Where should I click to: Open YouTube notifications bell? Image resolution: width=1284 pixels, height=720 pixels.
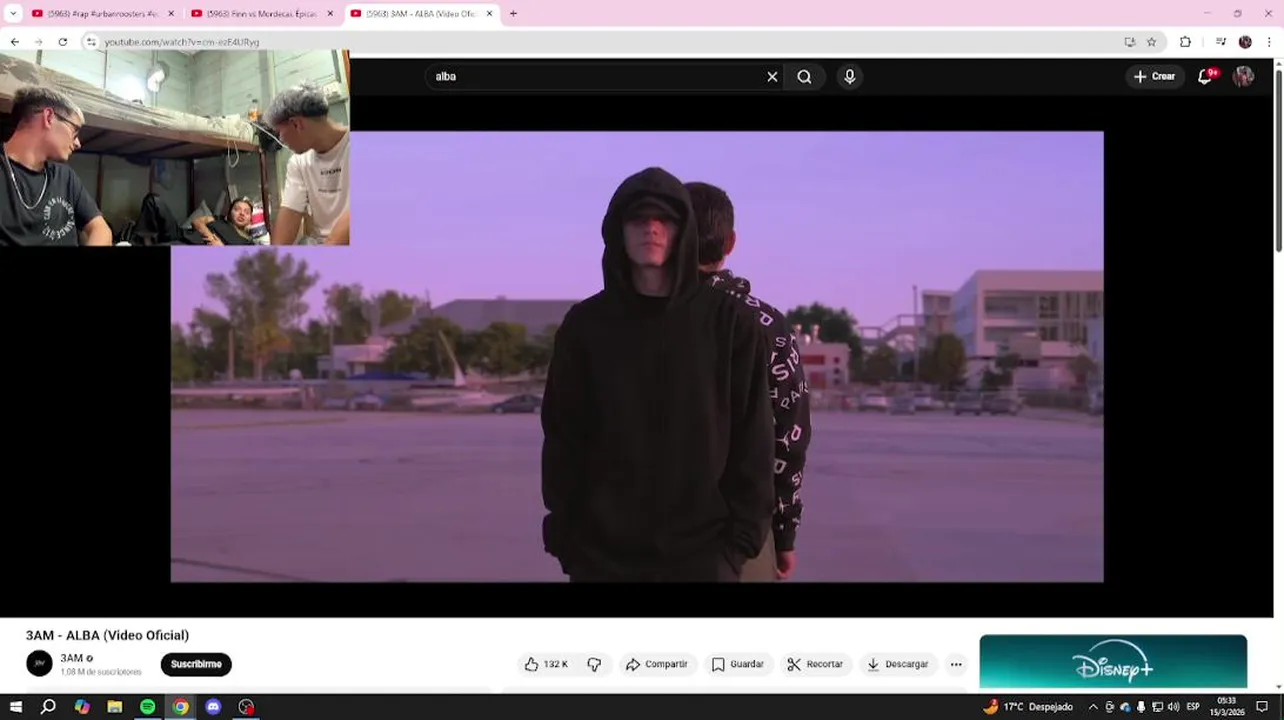point(1206,76)
